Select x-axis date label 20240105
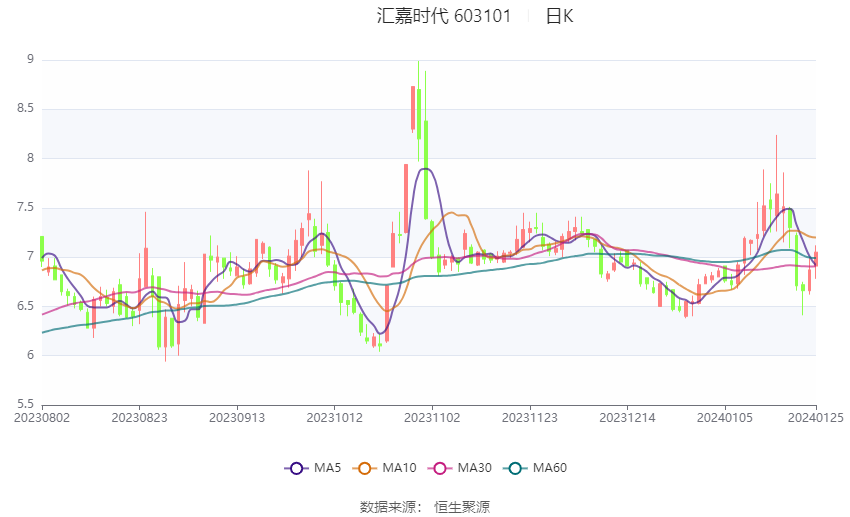Screen dimensions: 850x517 click(x=725, y=418)
